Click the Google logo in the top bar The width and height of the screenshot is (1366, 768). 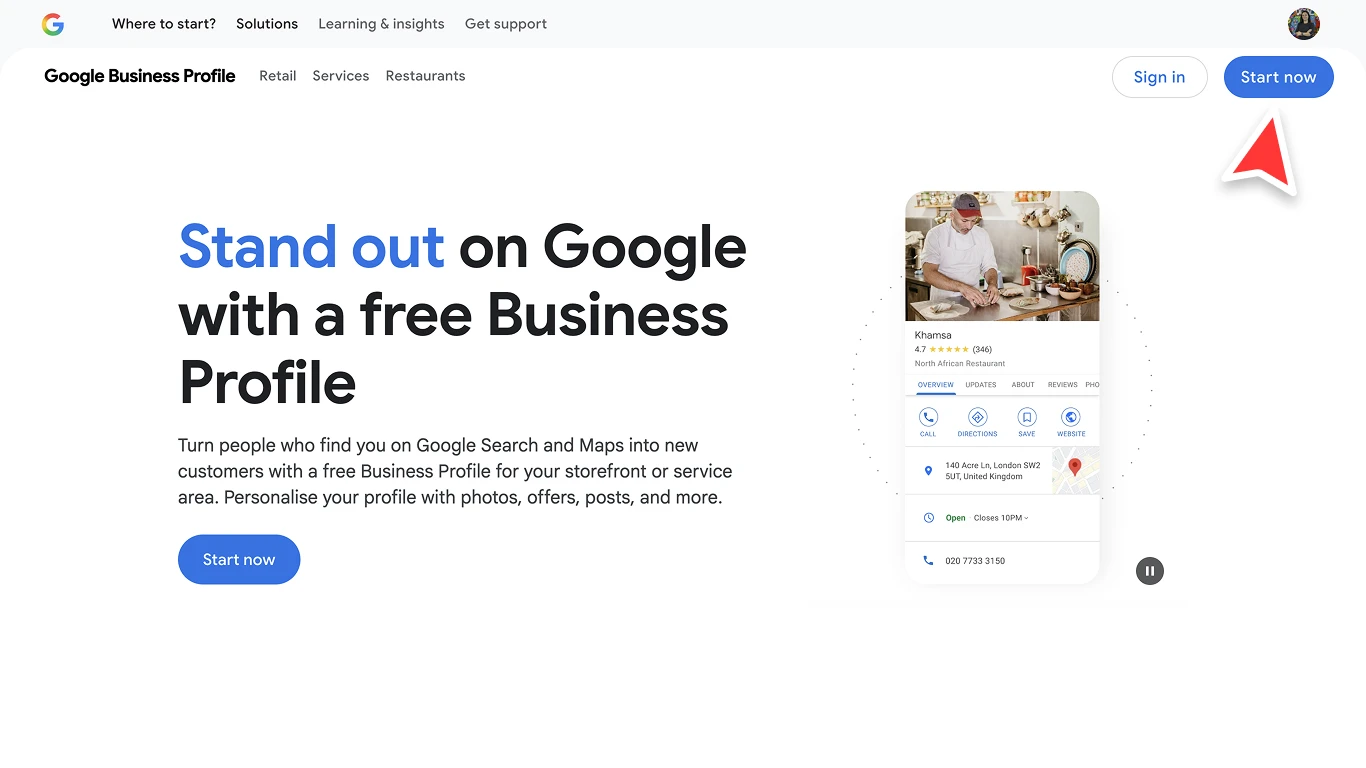click(x=53, y=23)
